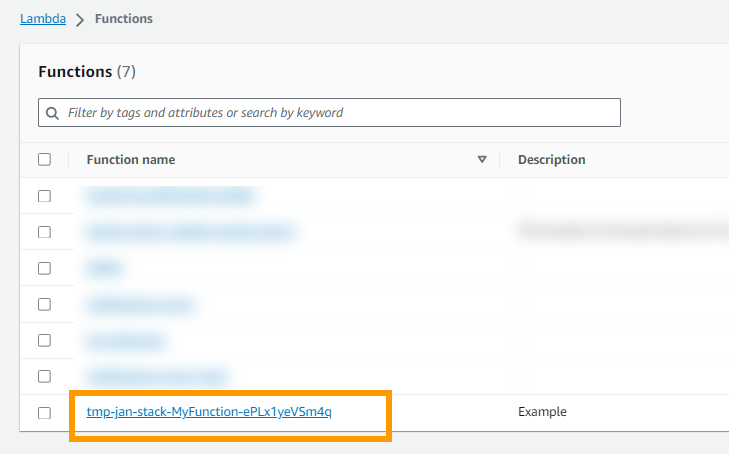
Task: Click the Example description text
Action: (x=542, y=412)
